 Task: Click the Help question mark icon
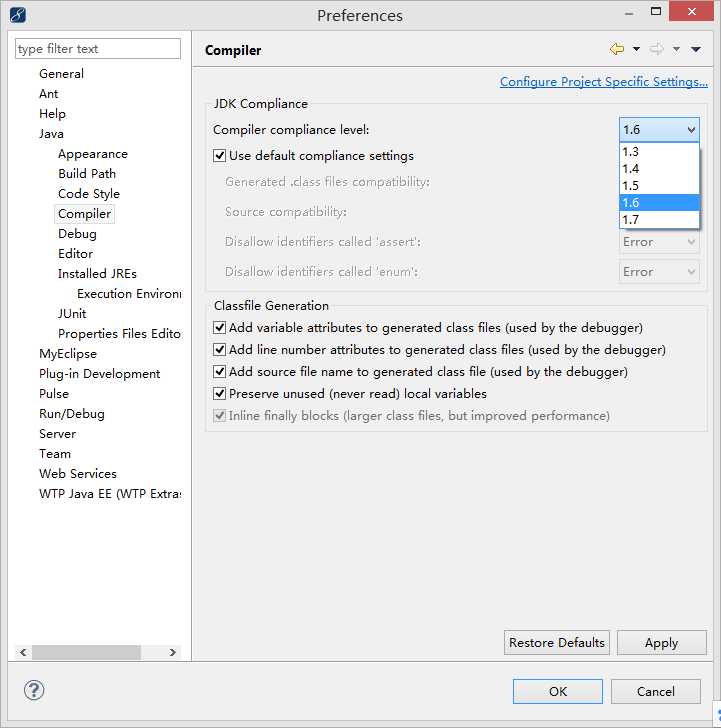34,690
